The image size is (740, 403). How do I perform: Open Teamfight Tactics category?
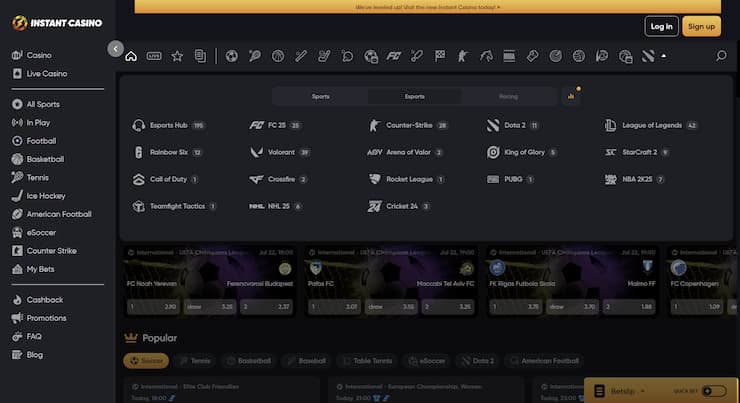[x=175, y=206]
